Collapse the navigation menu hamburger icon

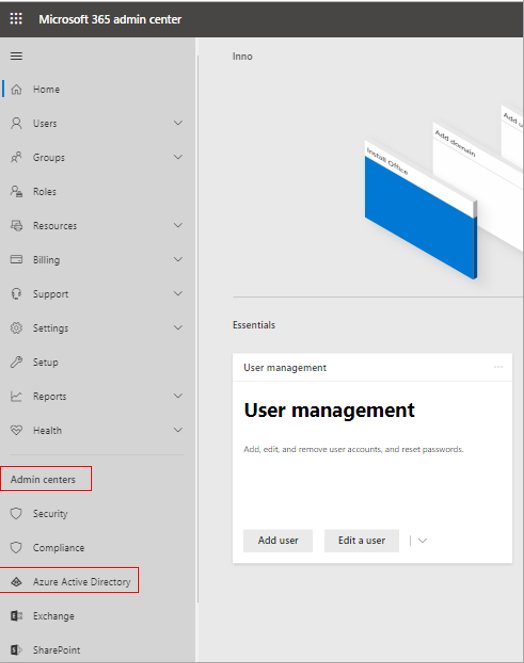[16, 56]
